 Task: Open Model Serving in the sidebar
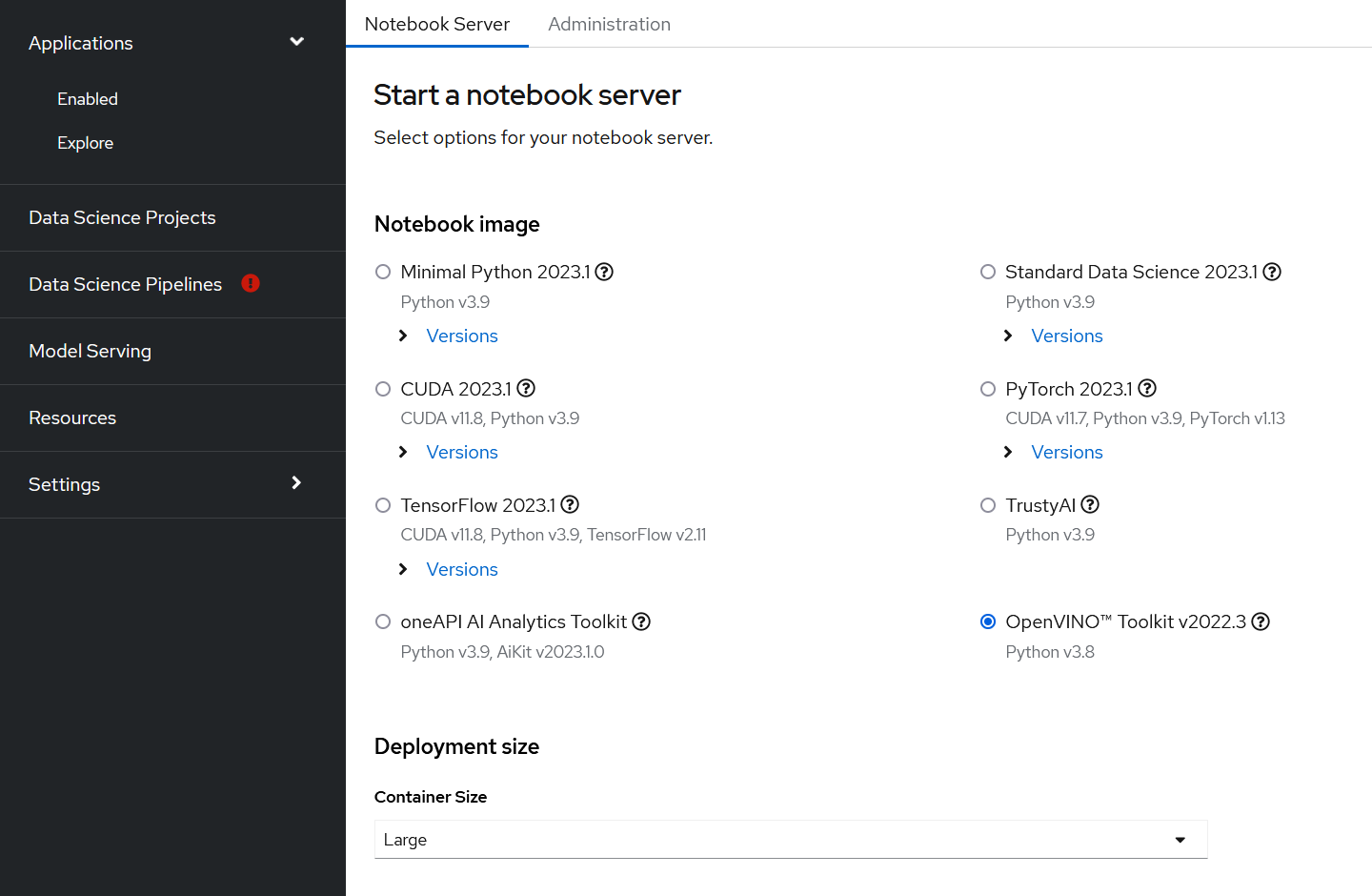click(91, 351)
